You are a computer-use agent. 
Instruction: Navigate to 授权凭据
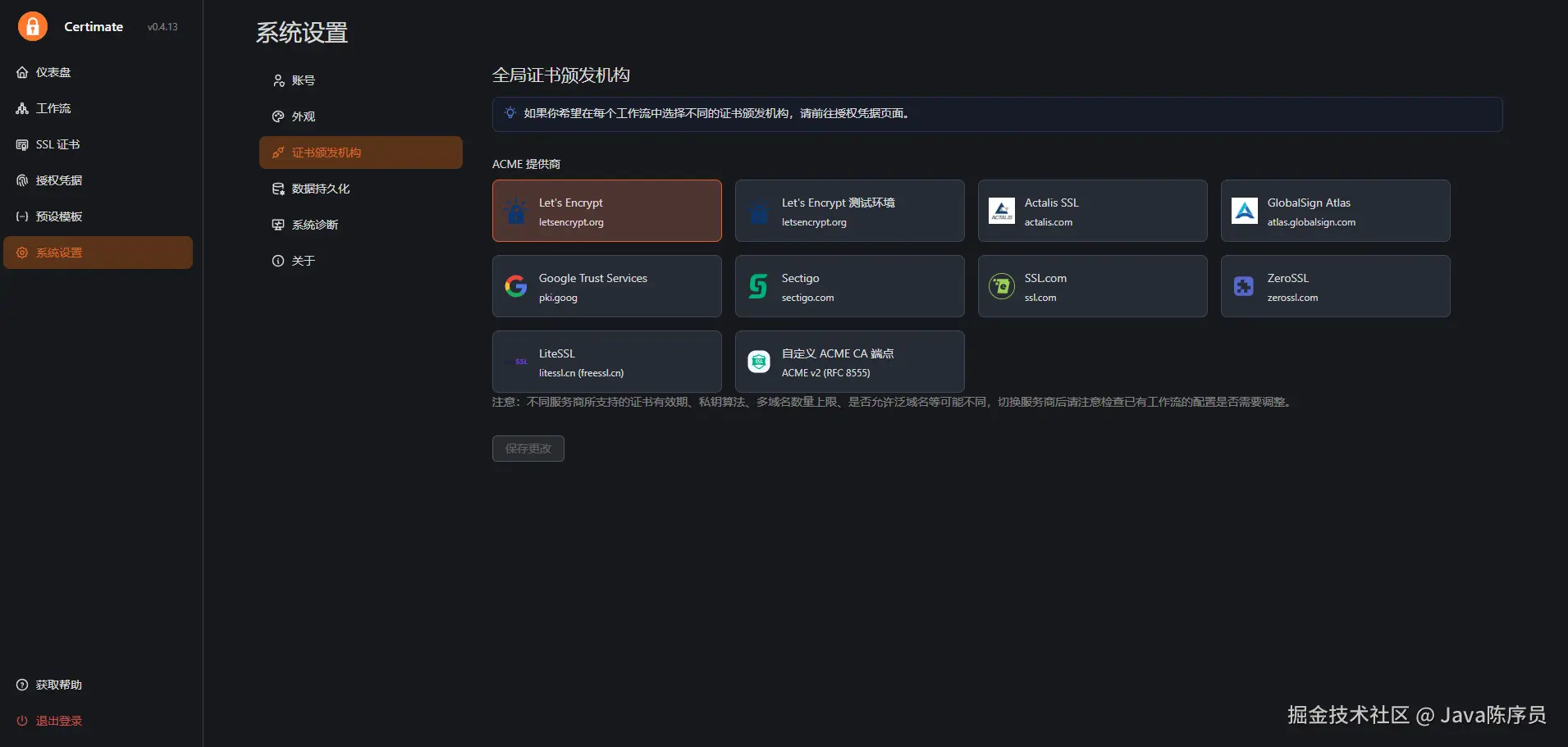[98, 180]
